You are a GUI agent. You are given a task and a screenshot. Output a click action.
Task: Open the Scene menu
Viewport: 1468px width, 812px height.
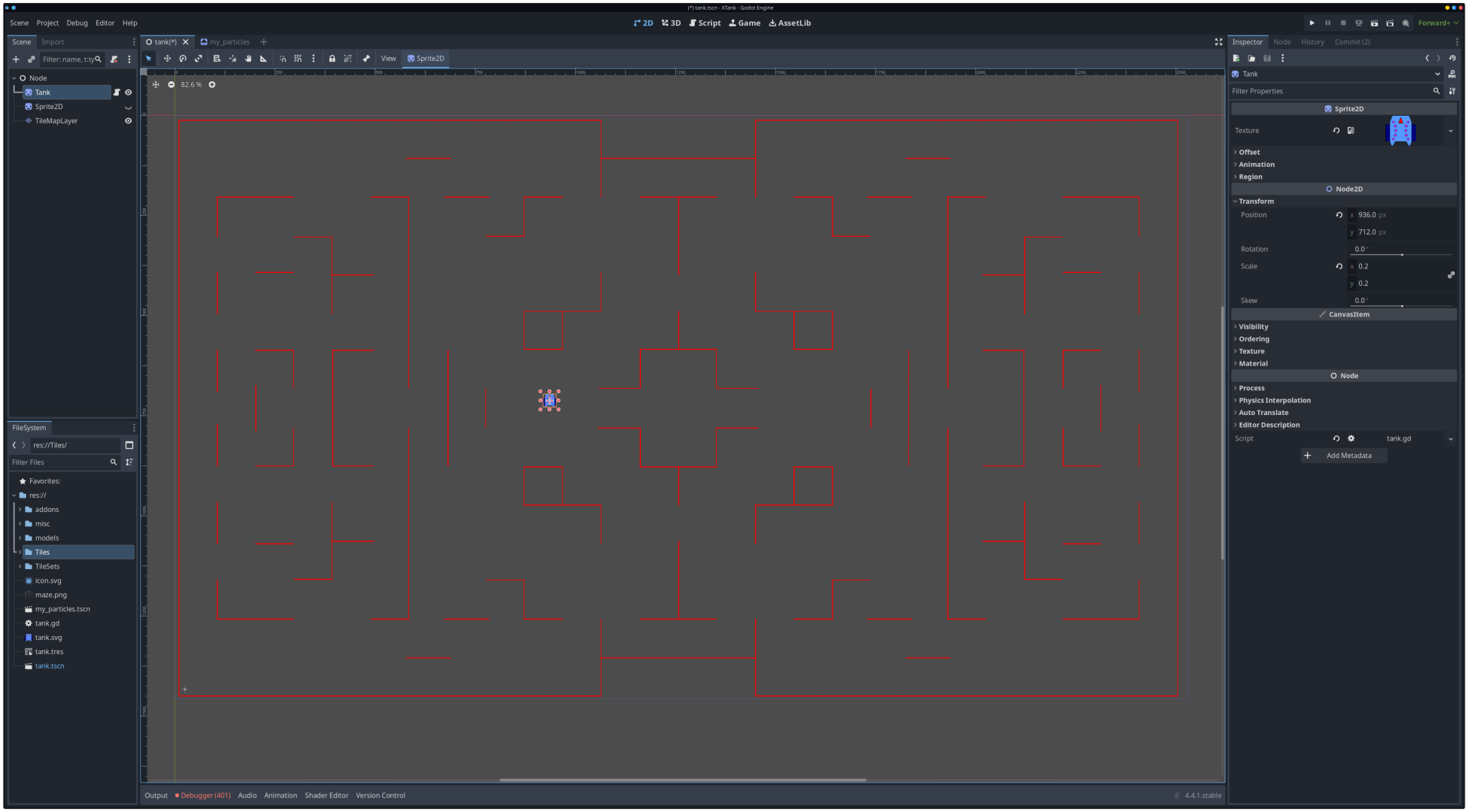(x=19, y=23)
